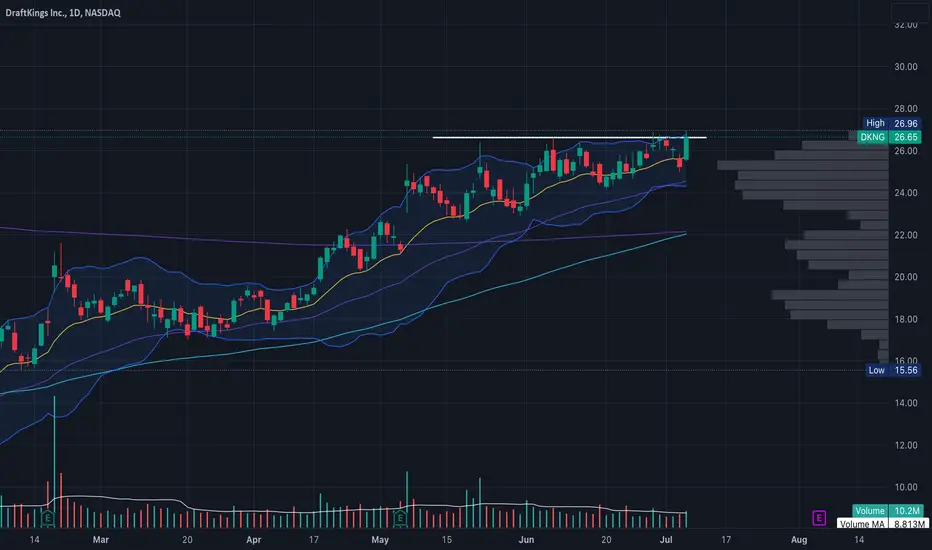Click the 12.00 price axis label
Image resolution: width=932 pixels, height=550 pixels.
(906, 445)
